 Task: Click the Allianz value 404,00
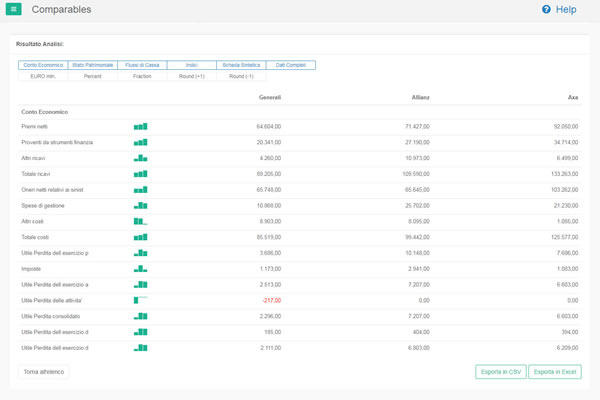(421, 332)
